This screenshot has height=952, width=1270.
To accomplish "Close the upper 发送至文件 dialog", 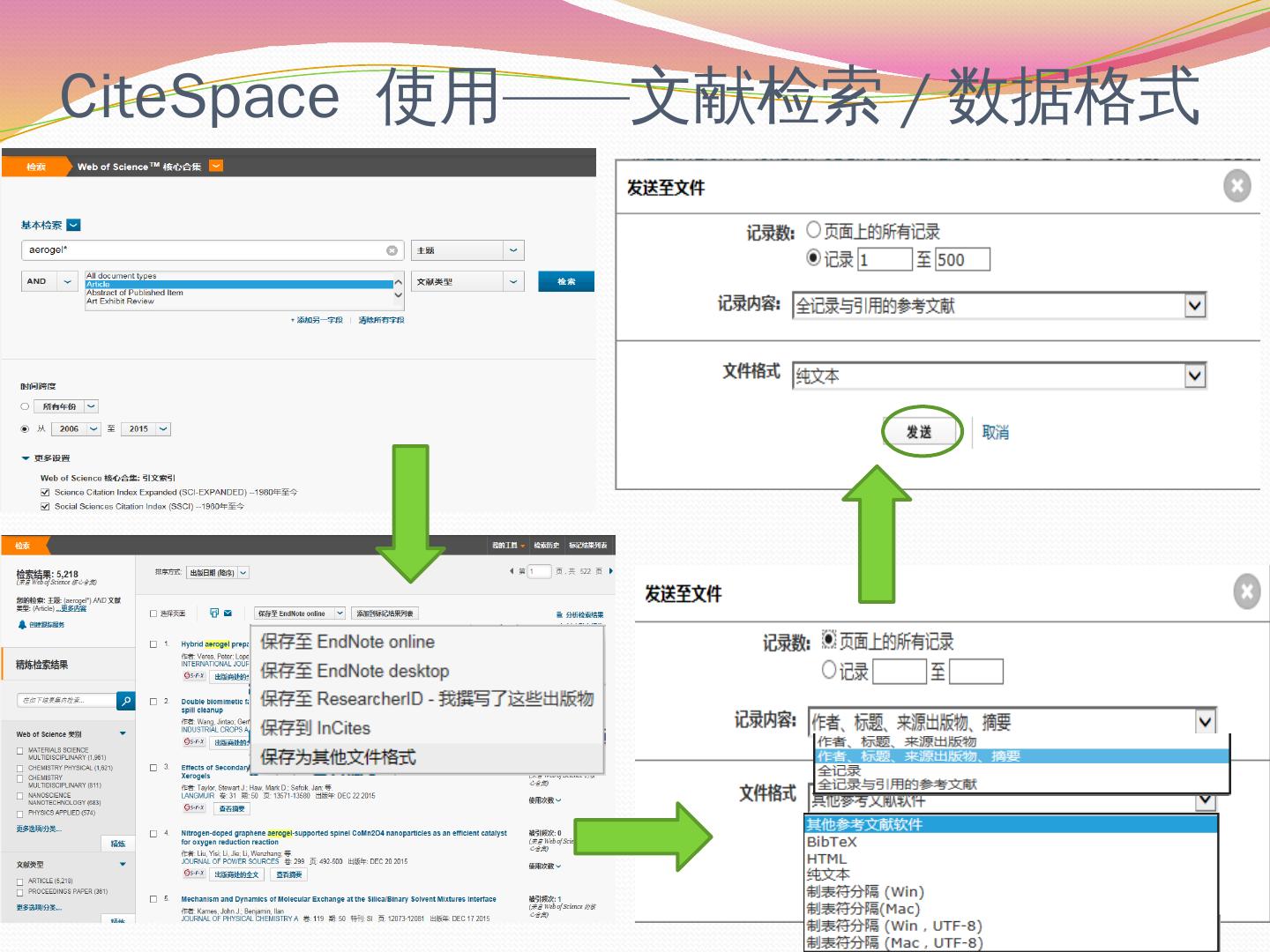I will (1237, 185).
